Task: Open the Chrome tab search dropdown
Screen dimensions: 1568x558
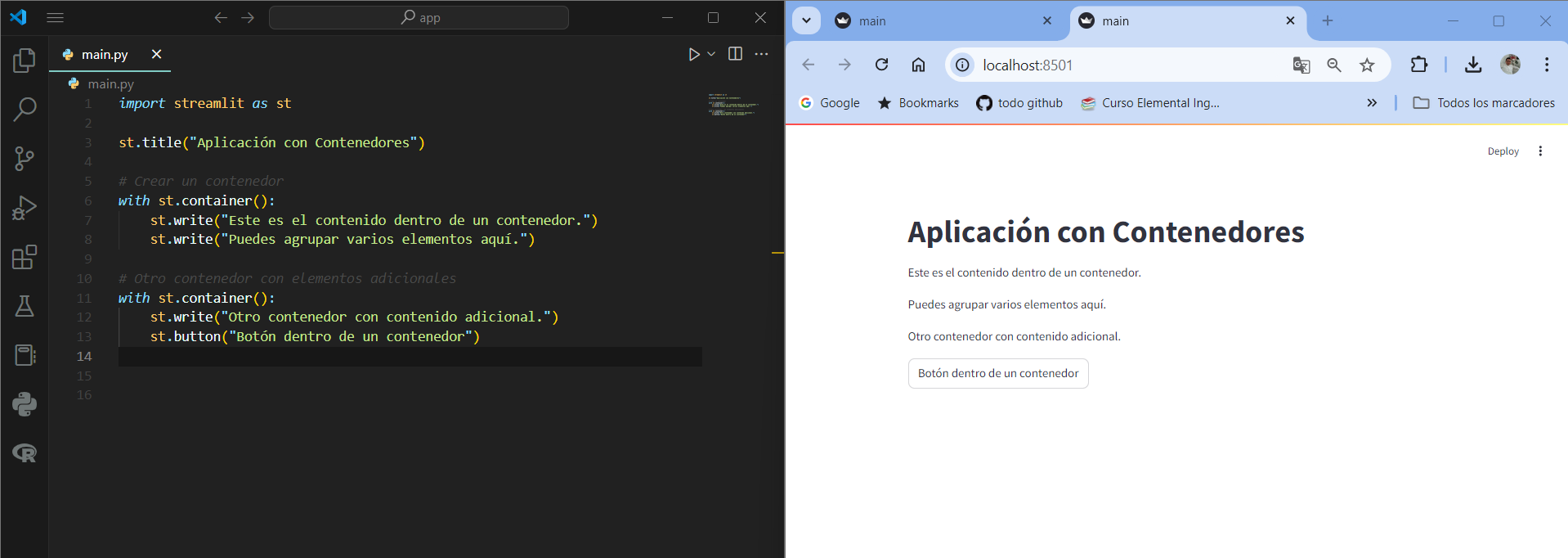Action: click(x=806, y=20)
